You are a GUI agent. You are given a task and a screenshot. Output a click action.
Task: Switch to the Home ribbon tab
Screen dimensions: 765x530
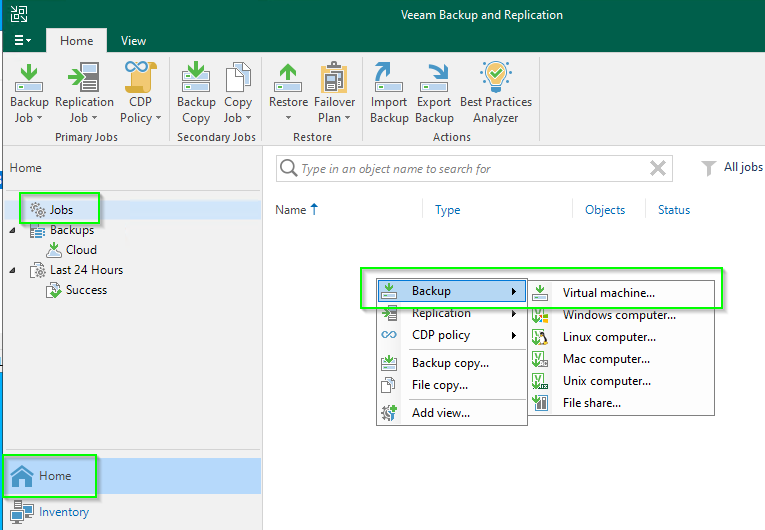pyautogui.click(x=76, y=41)
